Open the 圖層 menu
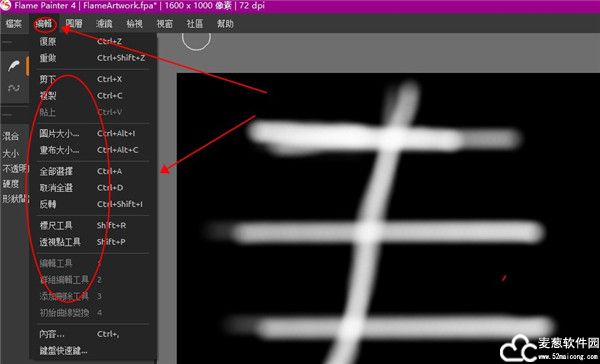 (x=74, y=24)
